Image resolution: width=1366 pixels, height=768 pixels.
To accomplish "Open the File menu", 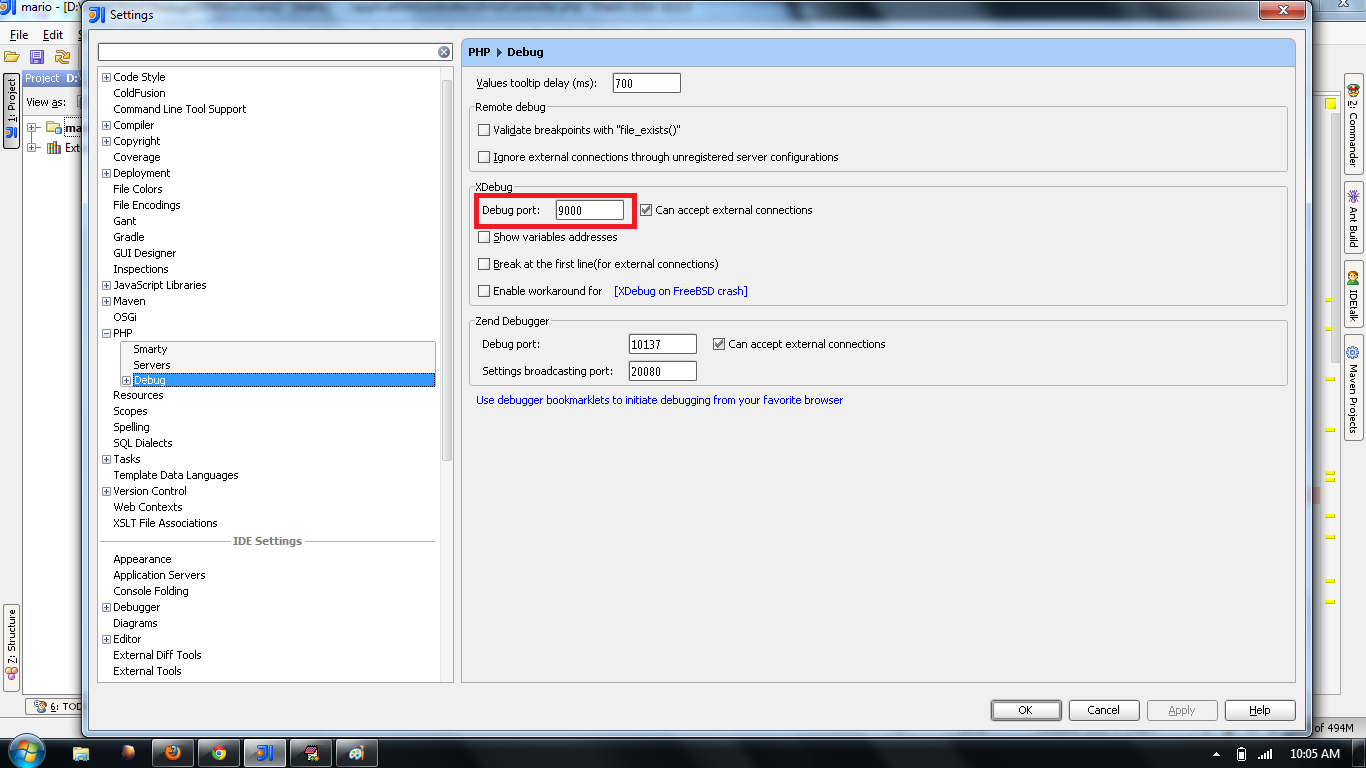I will [x=19, y=35].
